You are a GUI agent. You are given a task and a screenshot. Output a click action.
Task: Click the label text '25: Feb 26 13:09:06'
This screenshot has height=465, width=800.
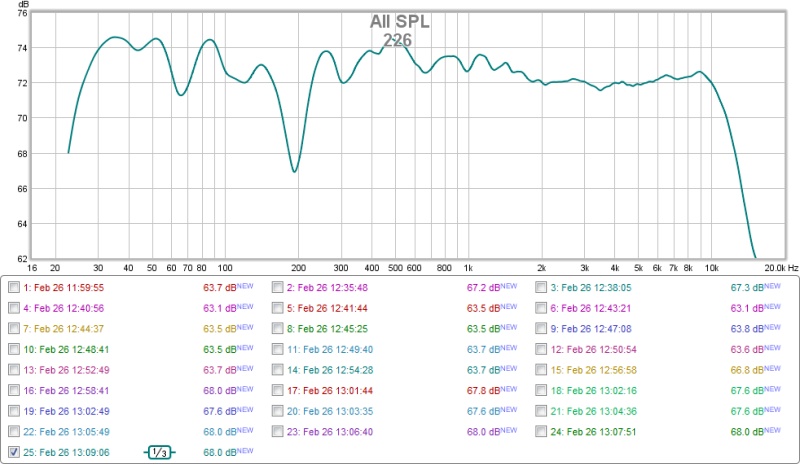tap(66, 452)
